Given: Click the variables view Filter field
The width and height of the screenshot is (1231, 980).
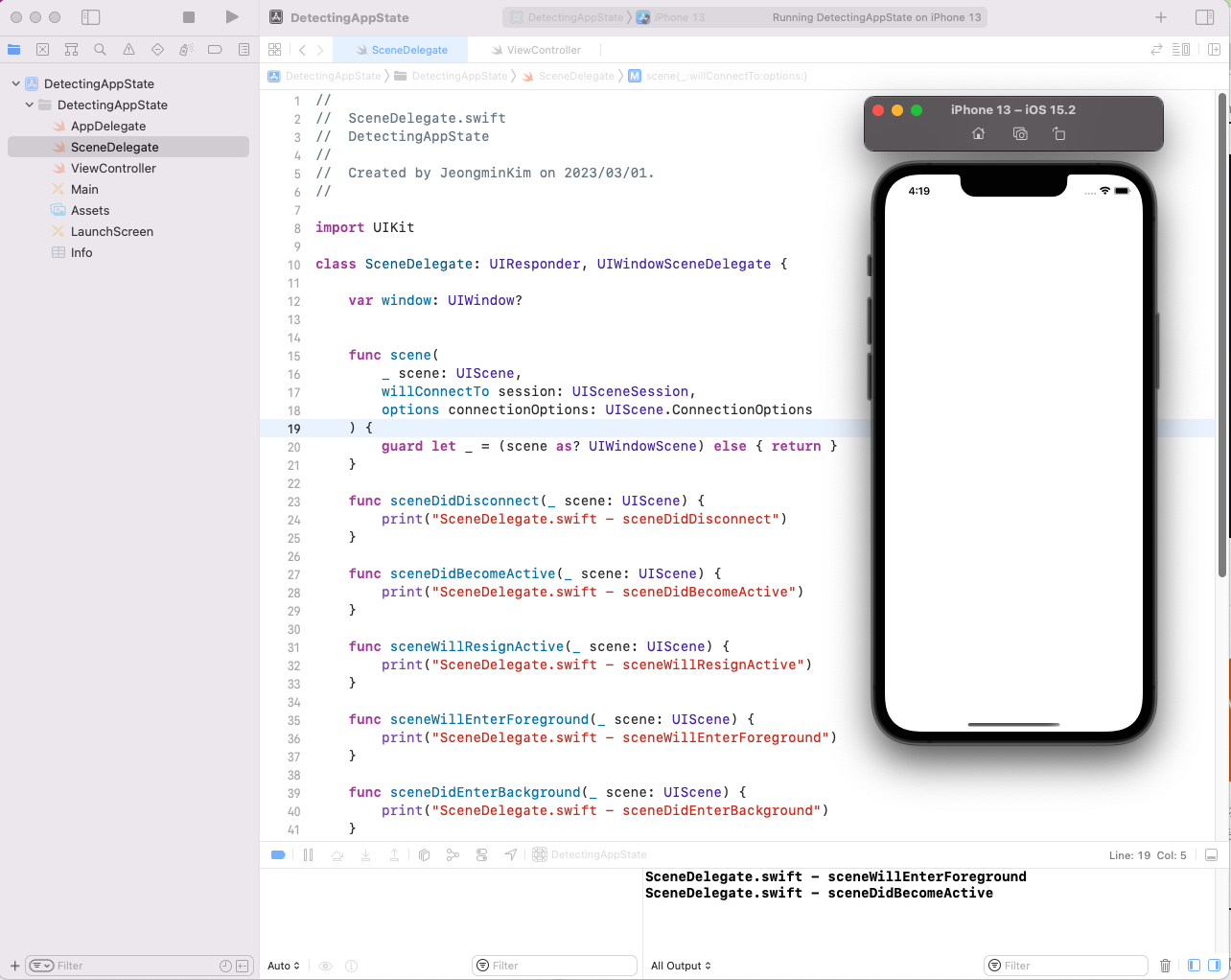Looking at the screenshot, I should click(555, 966).
